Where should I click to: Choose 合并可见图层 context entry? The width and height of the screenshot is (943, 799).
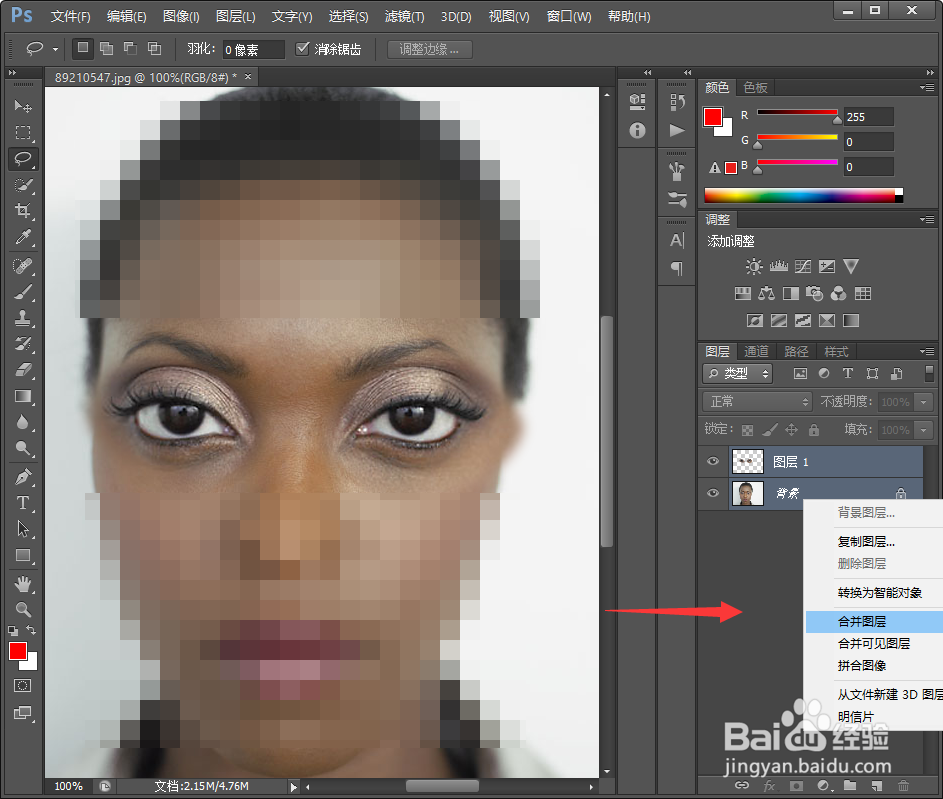pos(874,643)
